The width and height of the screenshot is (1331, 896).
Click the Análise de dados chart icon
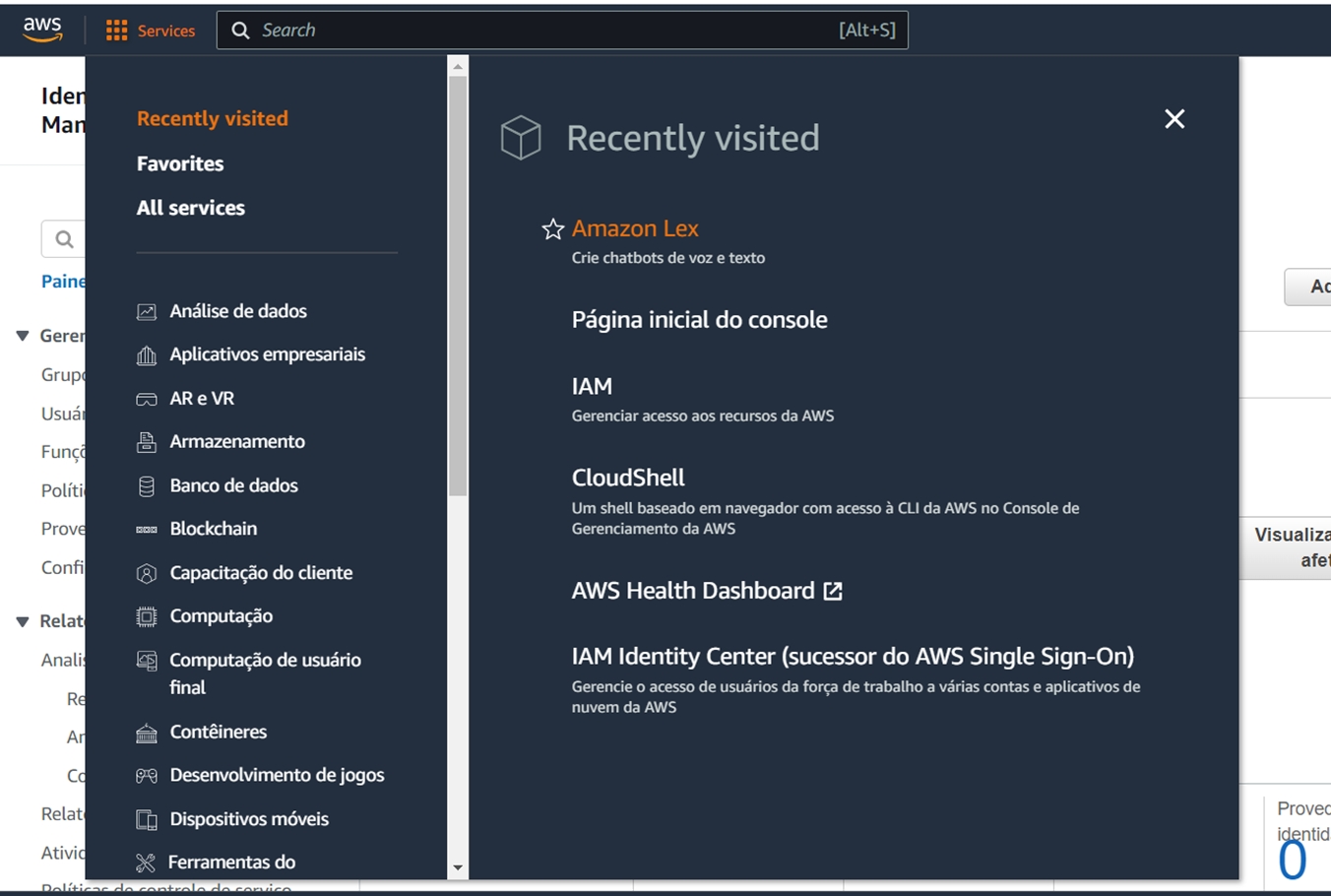pos(147,312)
